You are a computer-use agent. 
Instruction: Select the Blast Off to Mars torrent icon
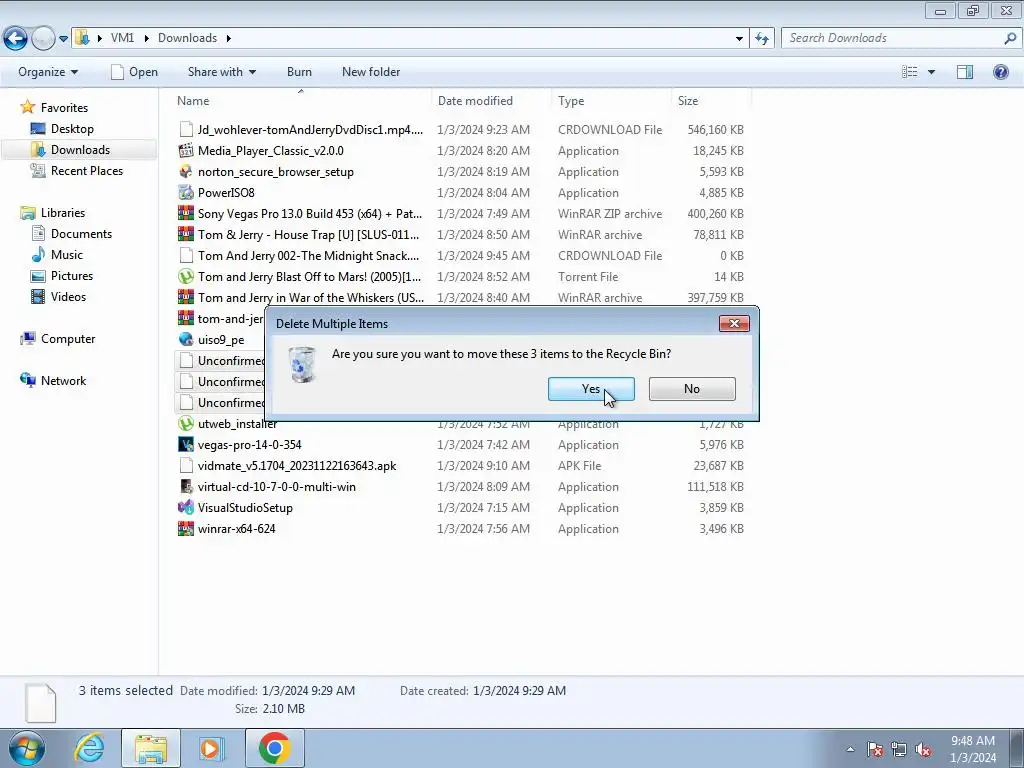pyautogui.click(x=186, y=276)
